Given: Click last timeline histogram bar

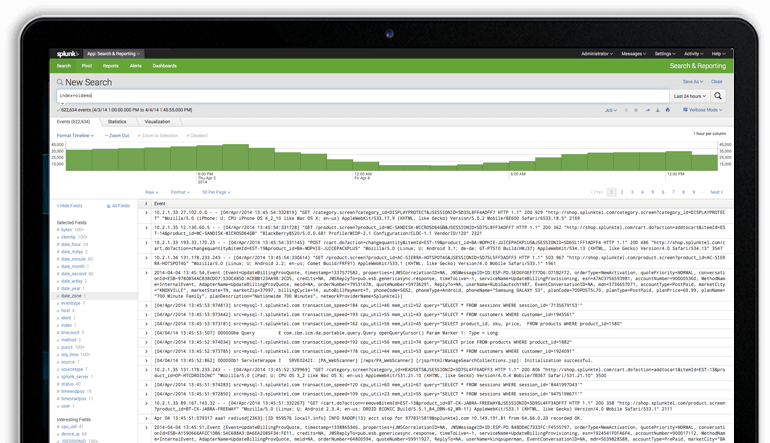Looking at the screenshot, I should coord(705,163).
